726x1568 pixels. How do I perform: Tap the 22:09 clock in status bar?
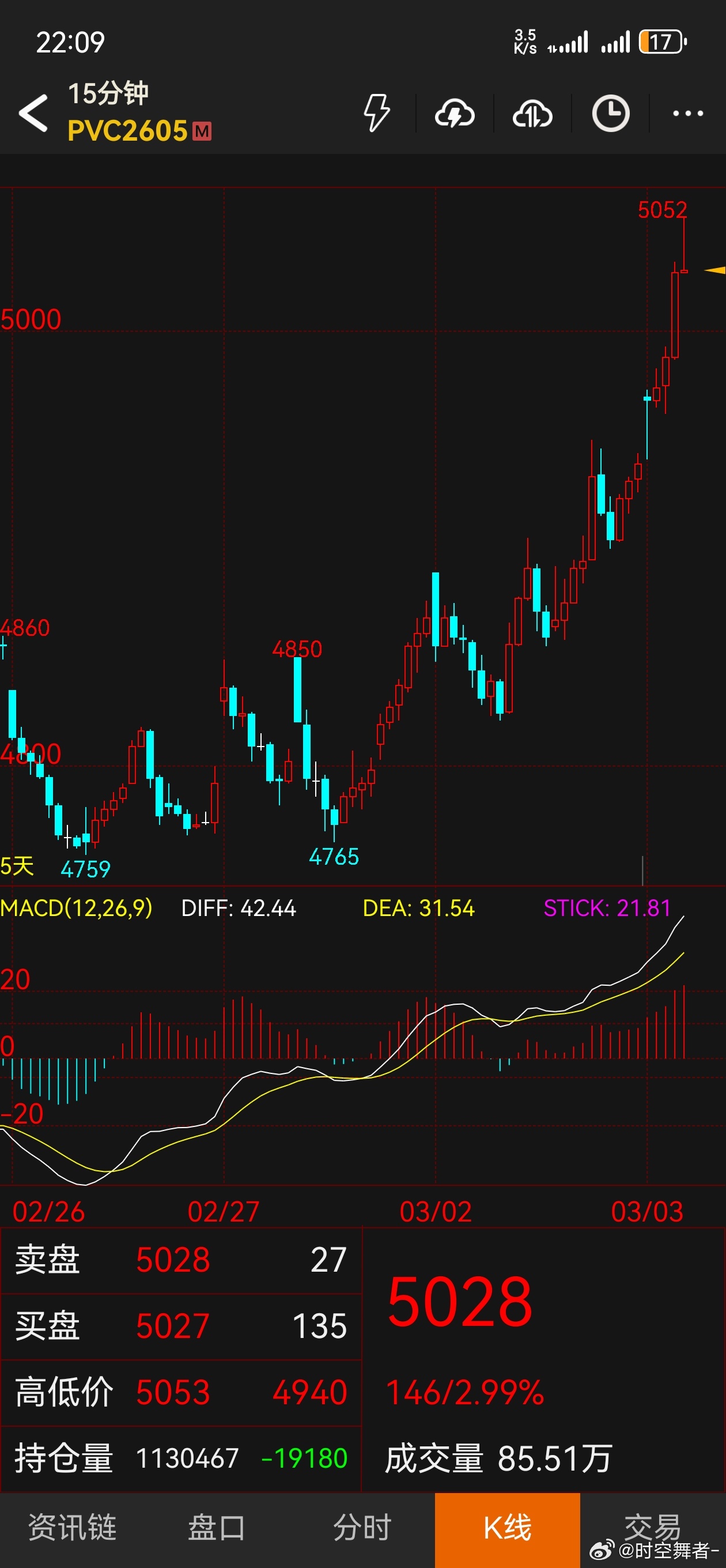pyautogui.click(x=71, y=42)
